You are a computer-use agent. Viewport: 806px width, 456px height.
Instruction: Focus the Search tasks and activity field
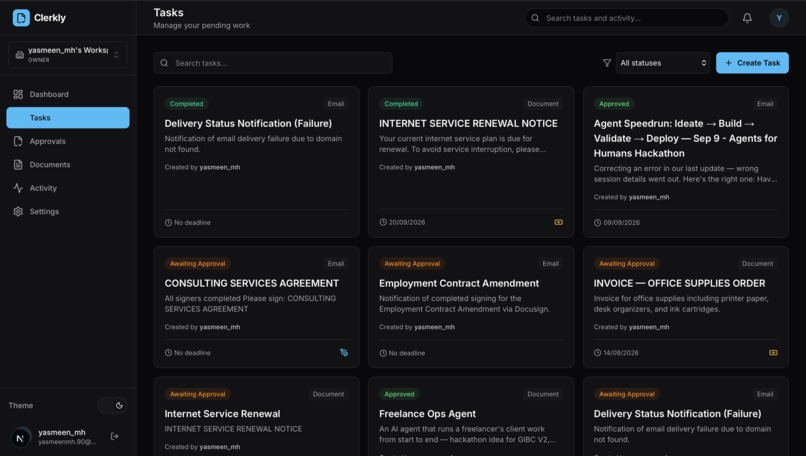[x=627, y=18]
